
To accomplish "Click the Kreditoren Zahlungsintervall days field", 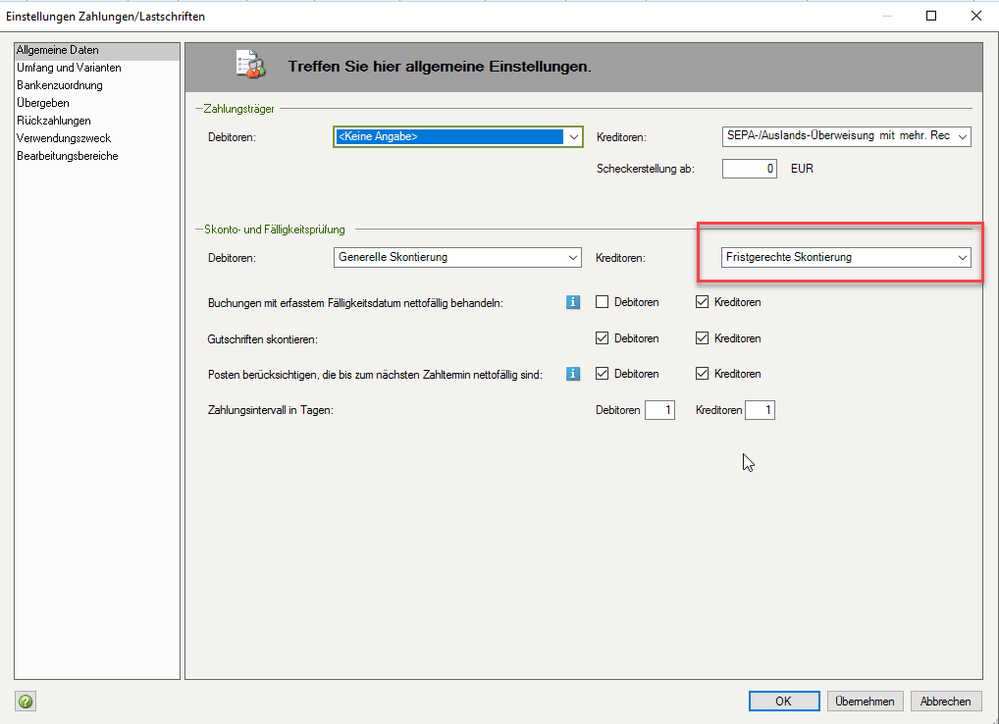I will tap(760, 410).
